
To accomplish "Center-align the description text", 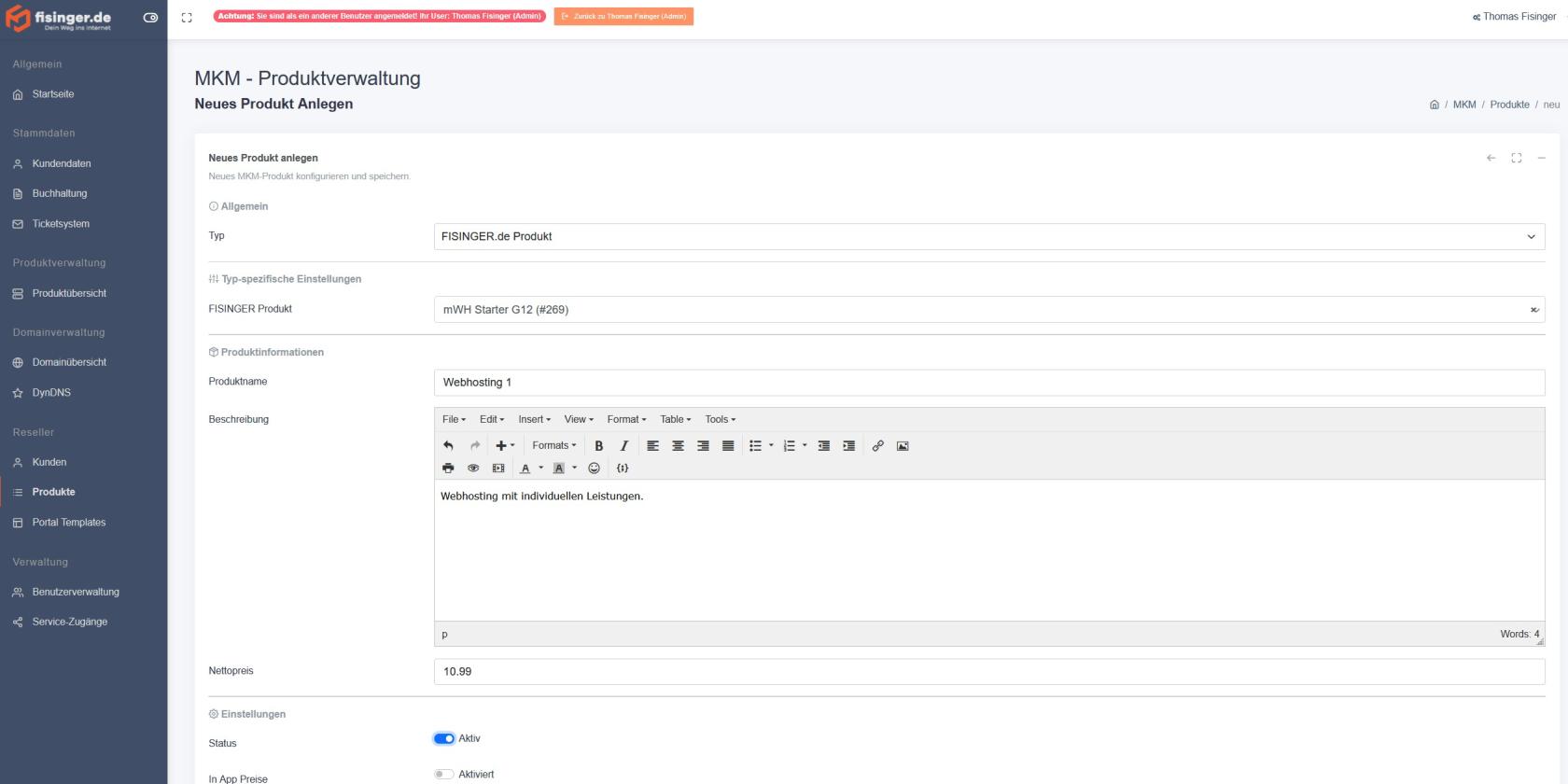I will [679, 446].
